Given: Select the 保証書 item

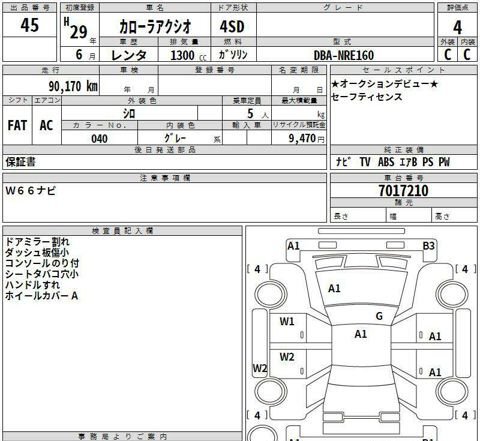Looking at the screenshot, I should point(21,162).
